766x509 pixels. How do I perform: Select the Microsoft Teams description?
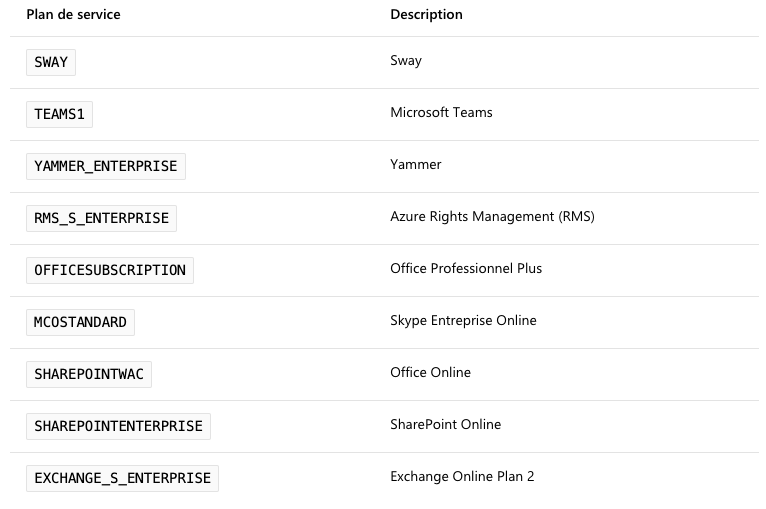(441, 112)
